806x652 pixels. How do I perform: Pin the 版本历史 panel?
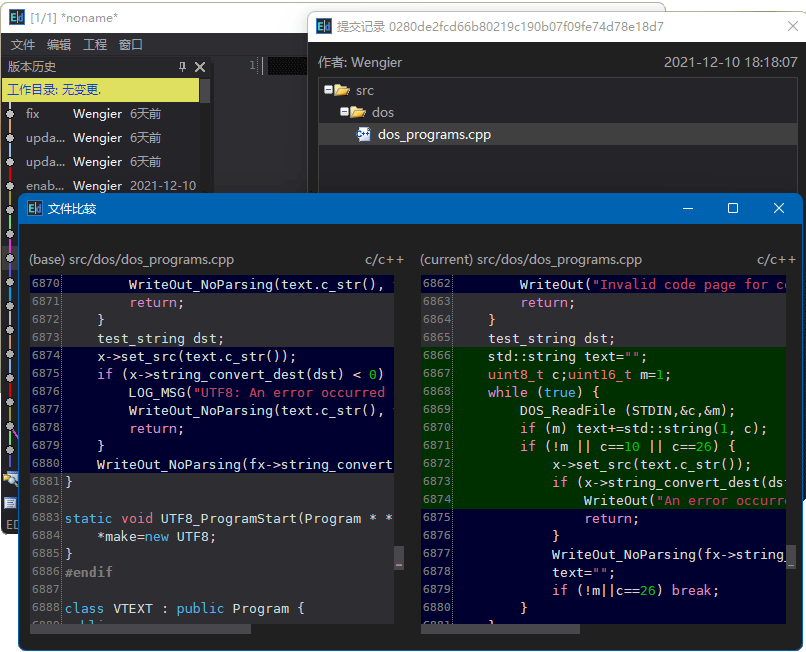point(182,67)
